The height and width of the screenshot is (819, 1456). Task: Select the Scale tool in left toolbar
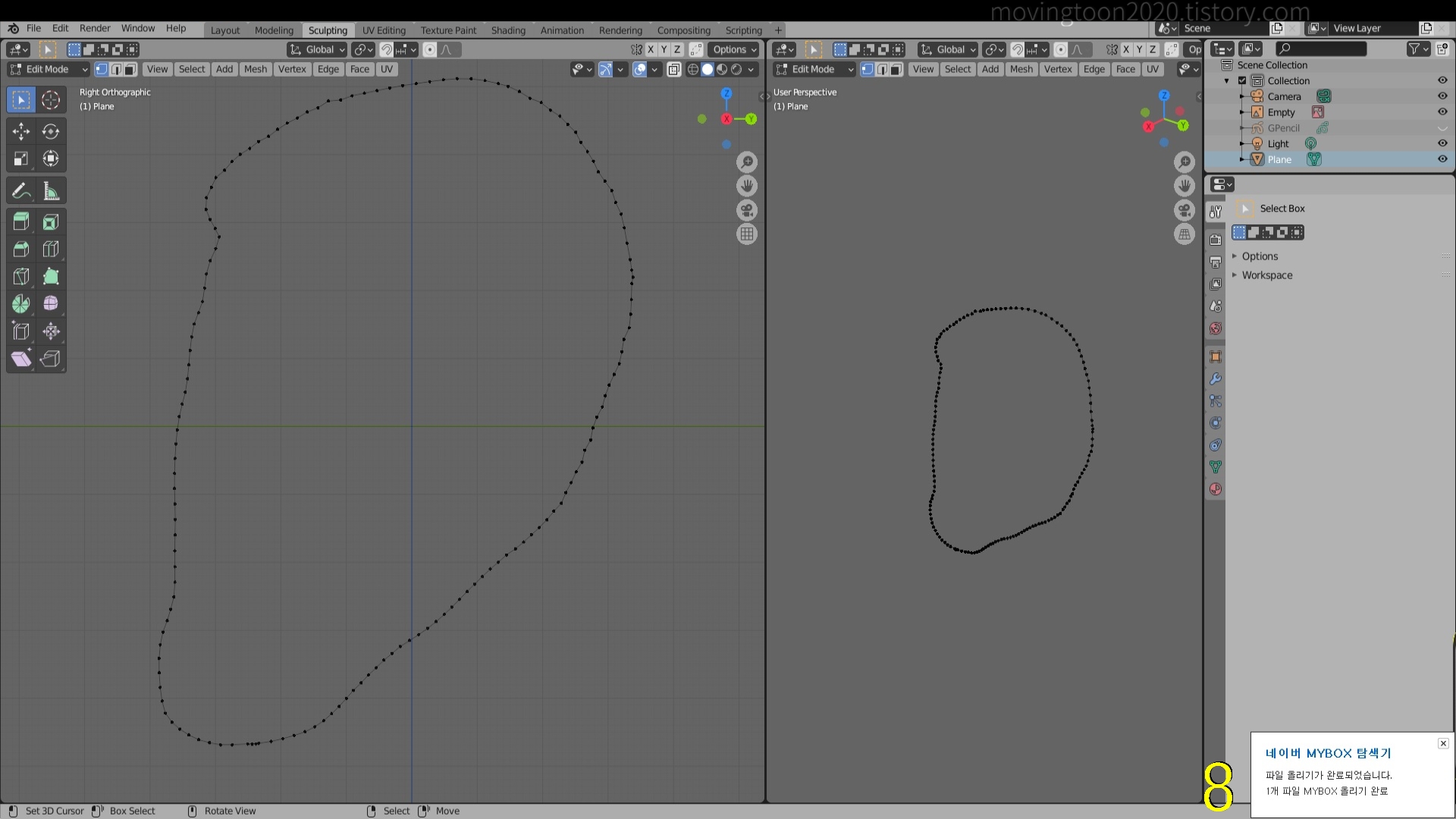(x=21, y=158)
